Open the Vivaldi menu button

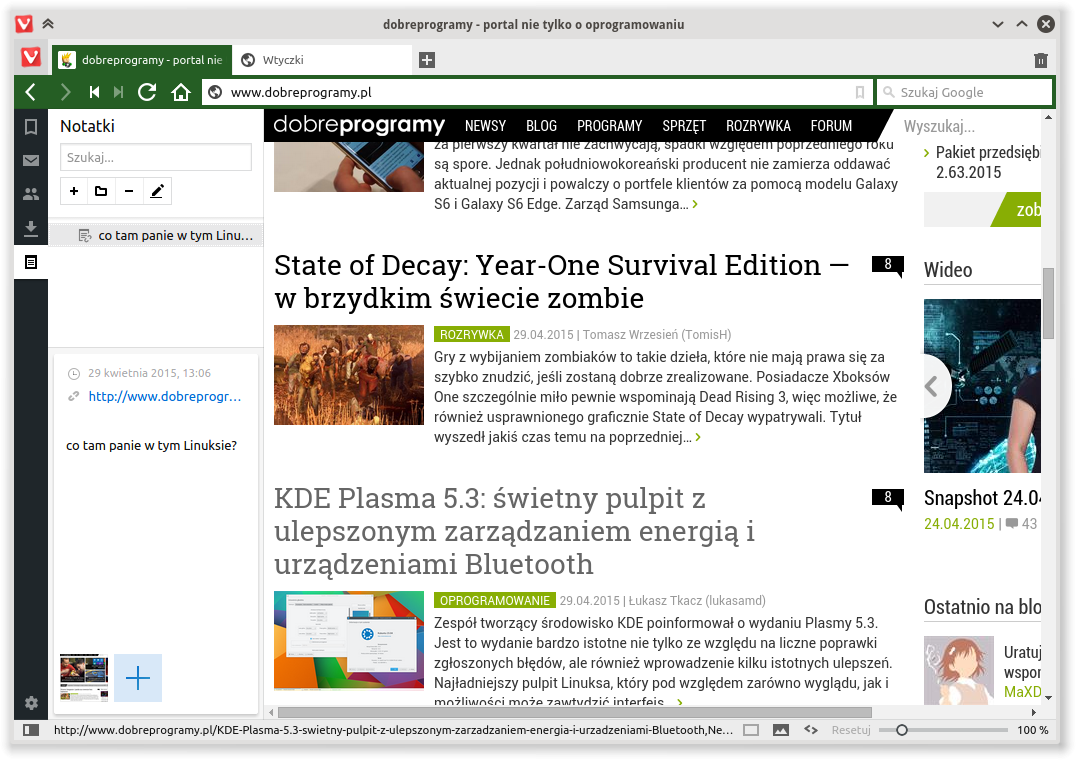coord(30,58)
